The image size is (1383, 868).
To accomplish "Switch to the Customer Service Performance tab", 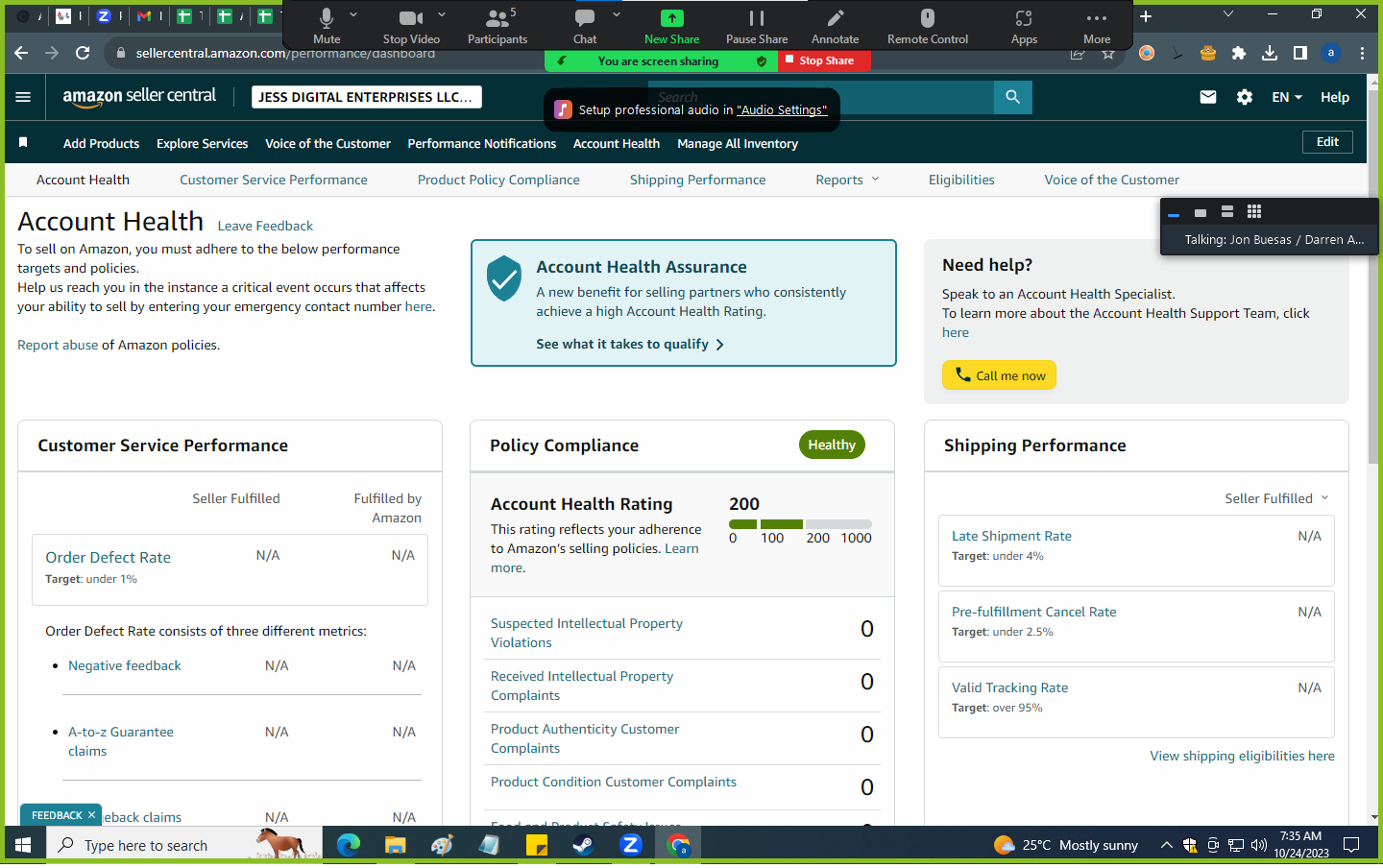I will 274,180.
